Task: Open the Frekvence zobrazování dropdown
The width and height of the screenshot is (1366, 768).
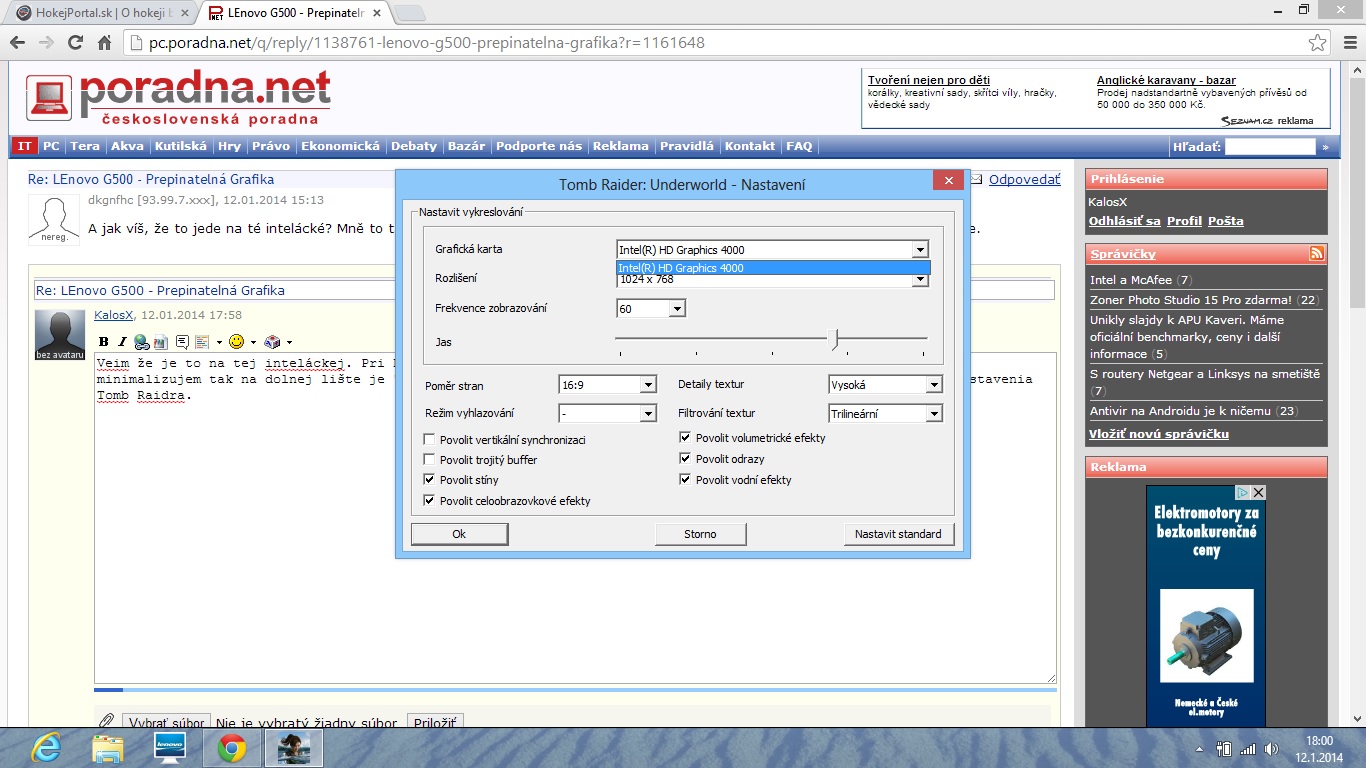Action: (677, 309)
